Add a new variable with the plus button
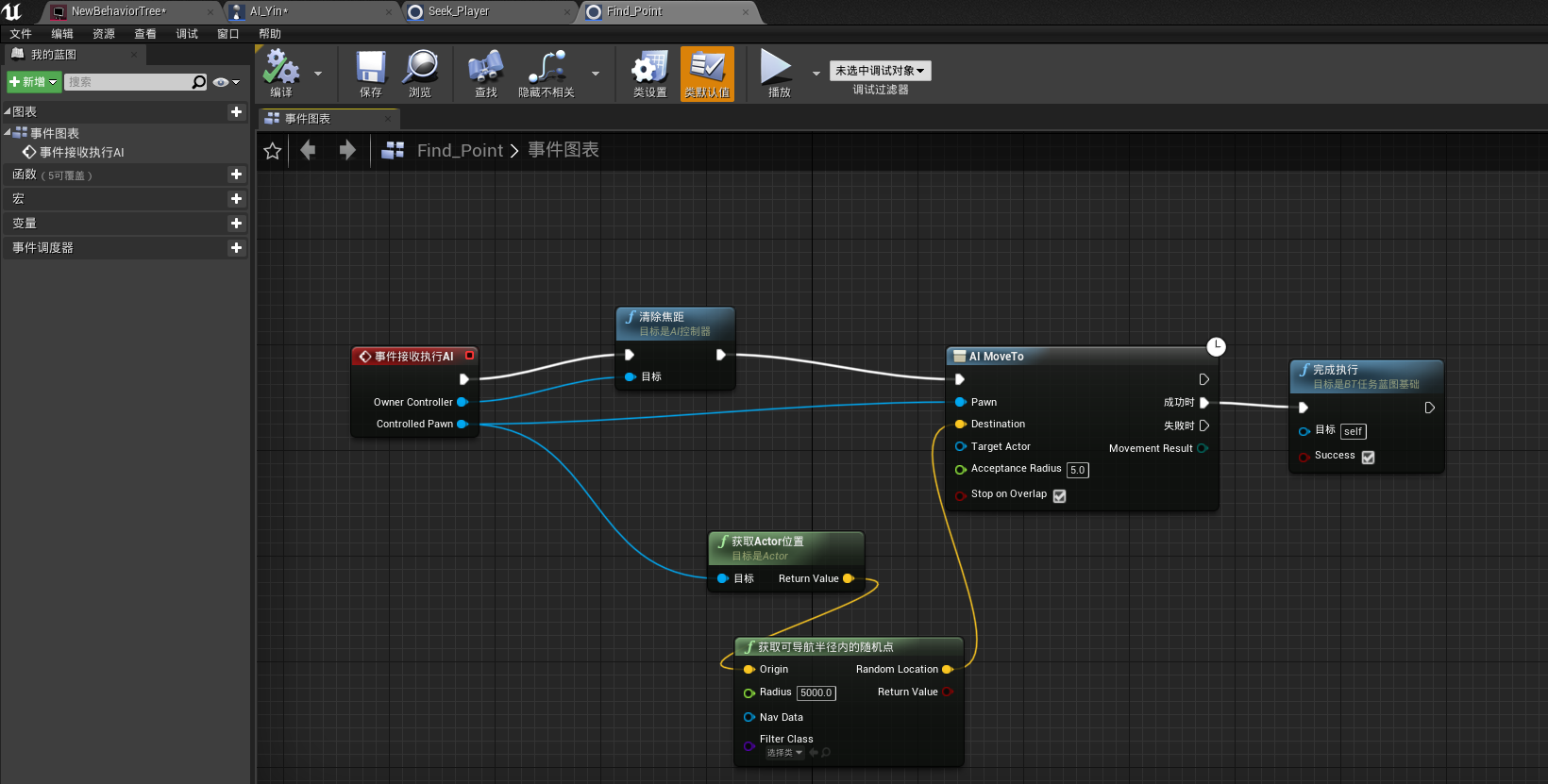 pyautogui.click(x=236, y=224)
